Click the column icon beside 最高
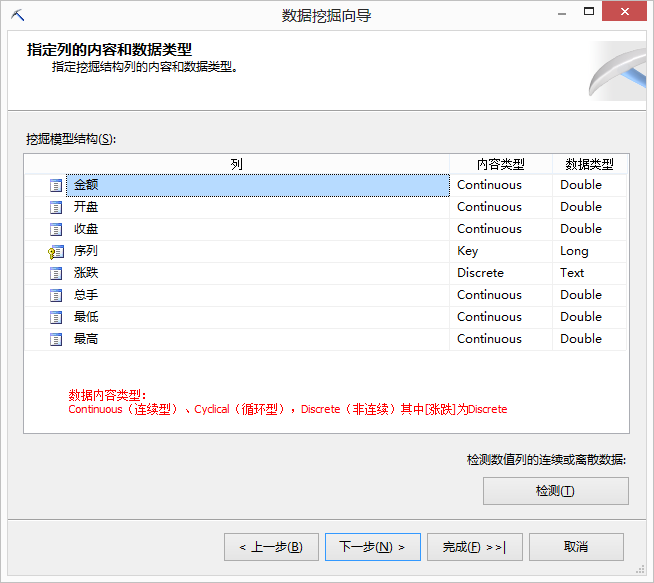Viewport: 654px width, 583px height. [56, 339]
